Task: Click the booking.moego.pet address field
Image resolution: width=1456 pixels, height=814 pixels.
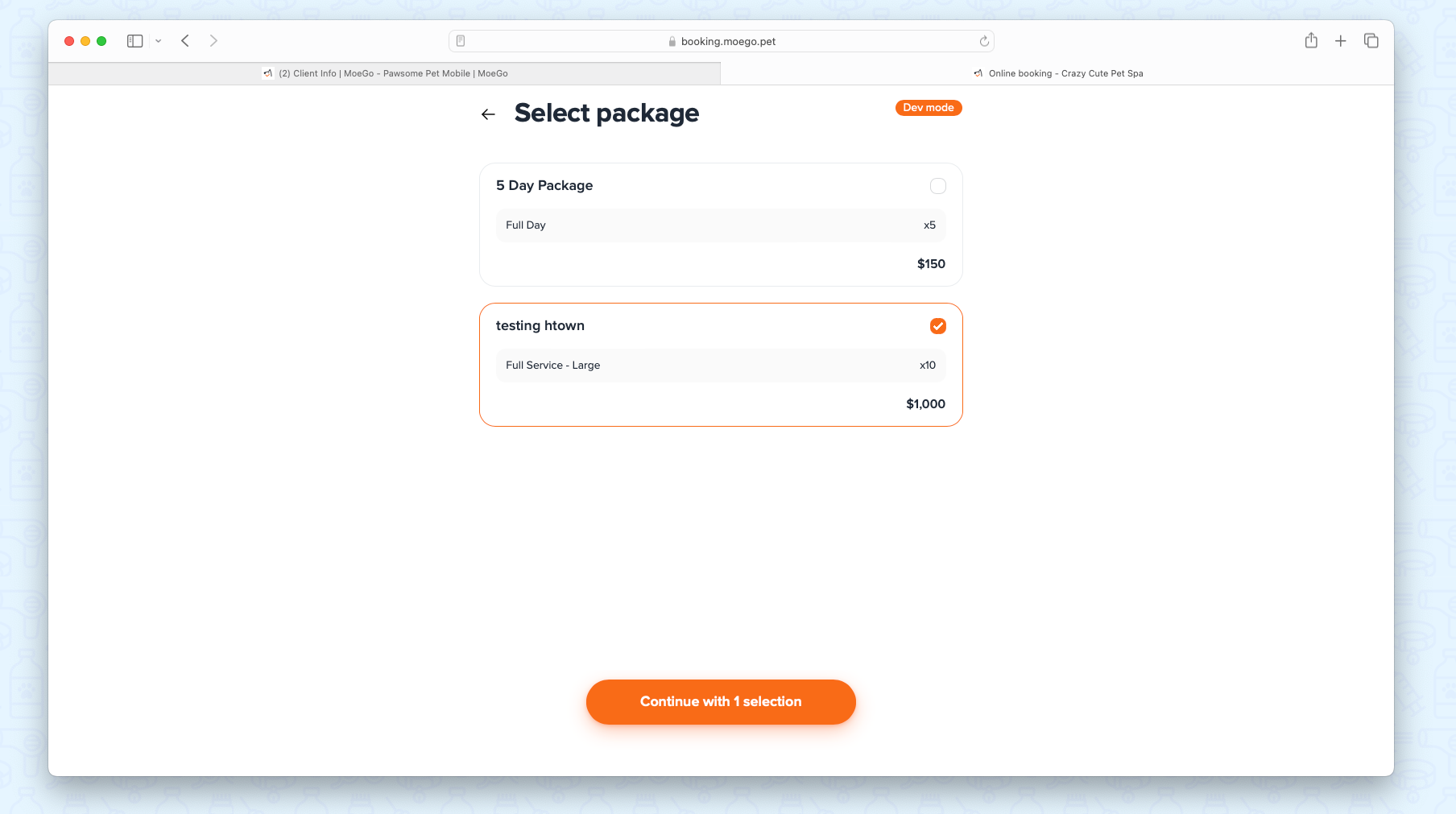Action: point(722,41)
